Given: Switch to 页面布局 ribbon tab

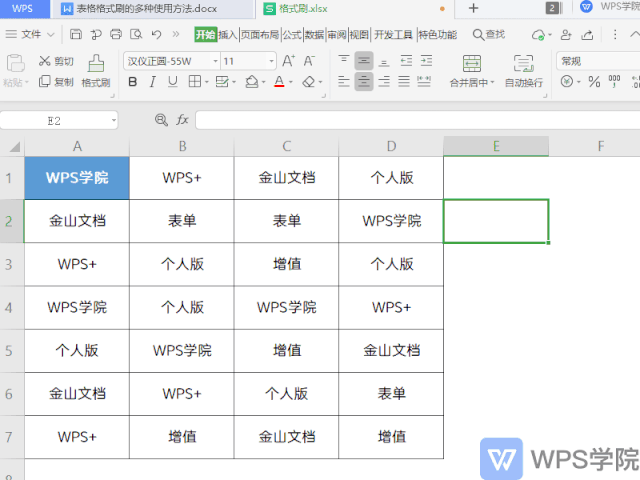Looking at the screenshot, I should (x=260, y=35).
